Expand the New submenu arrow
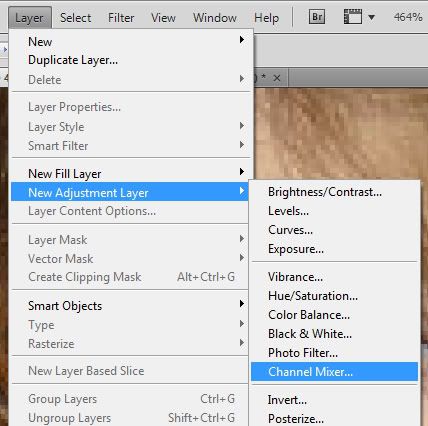Image resolution: width=428 pixels, height=426 pixels. pos(242,40)
